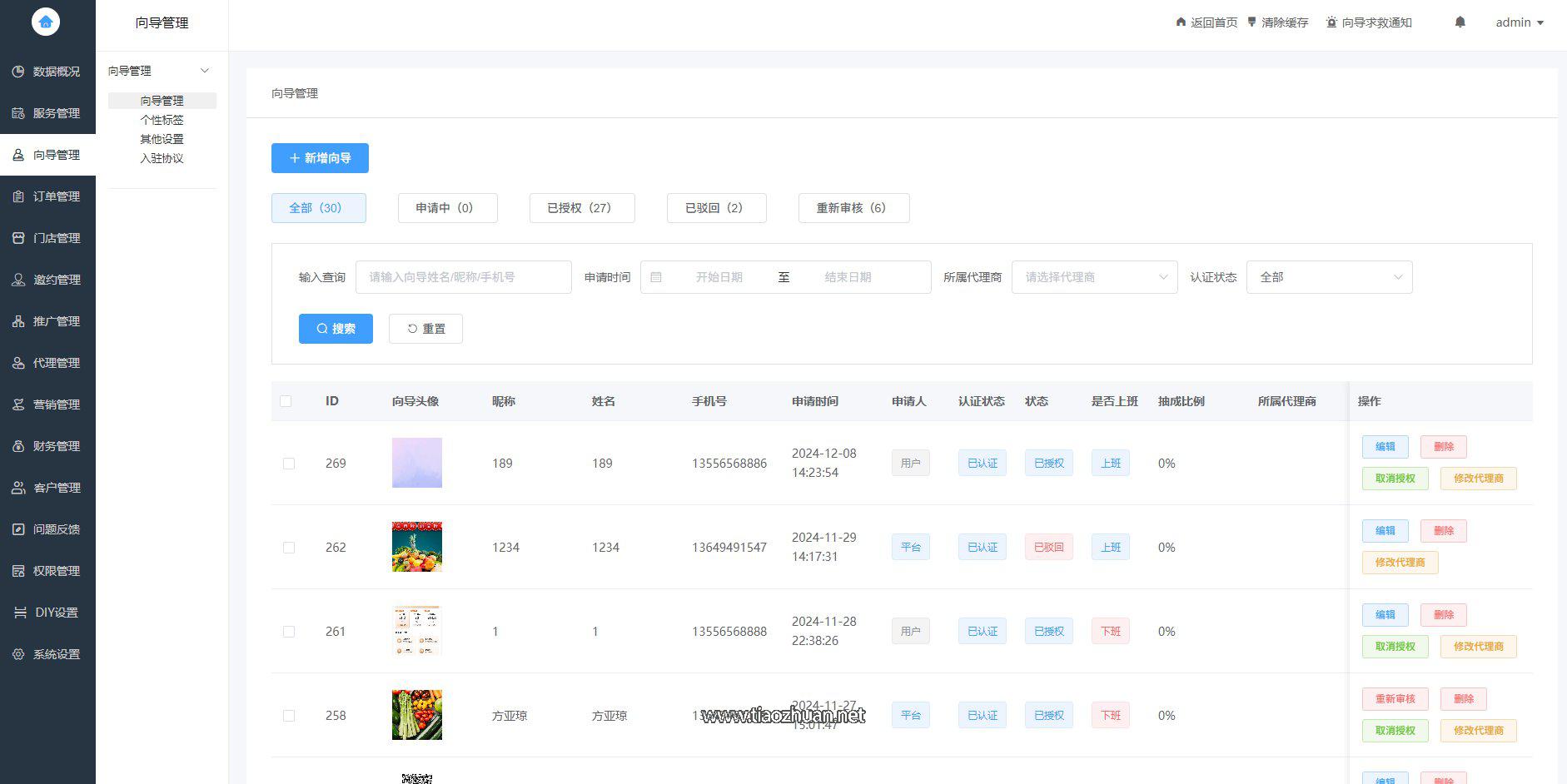Open 其他设置 submenu item
This screenshot has height=784, width=1567.
[162, 139]
